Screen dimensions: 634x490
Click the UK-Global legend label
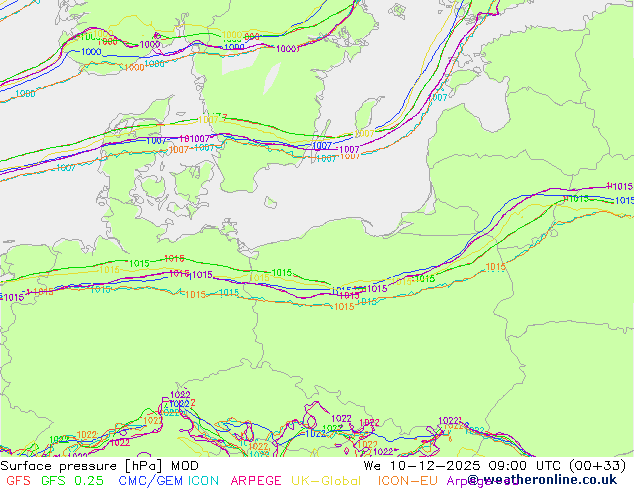click(x=326, y=481)
